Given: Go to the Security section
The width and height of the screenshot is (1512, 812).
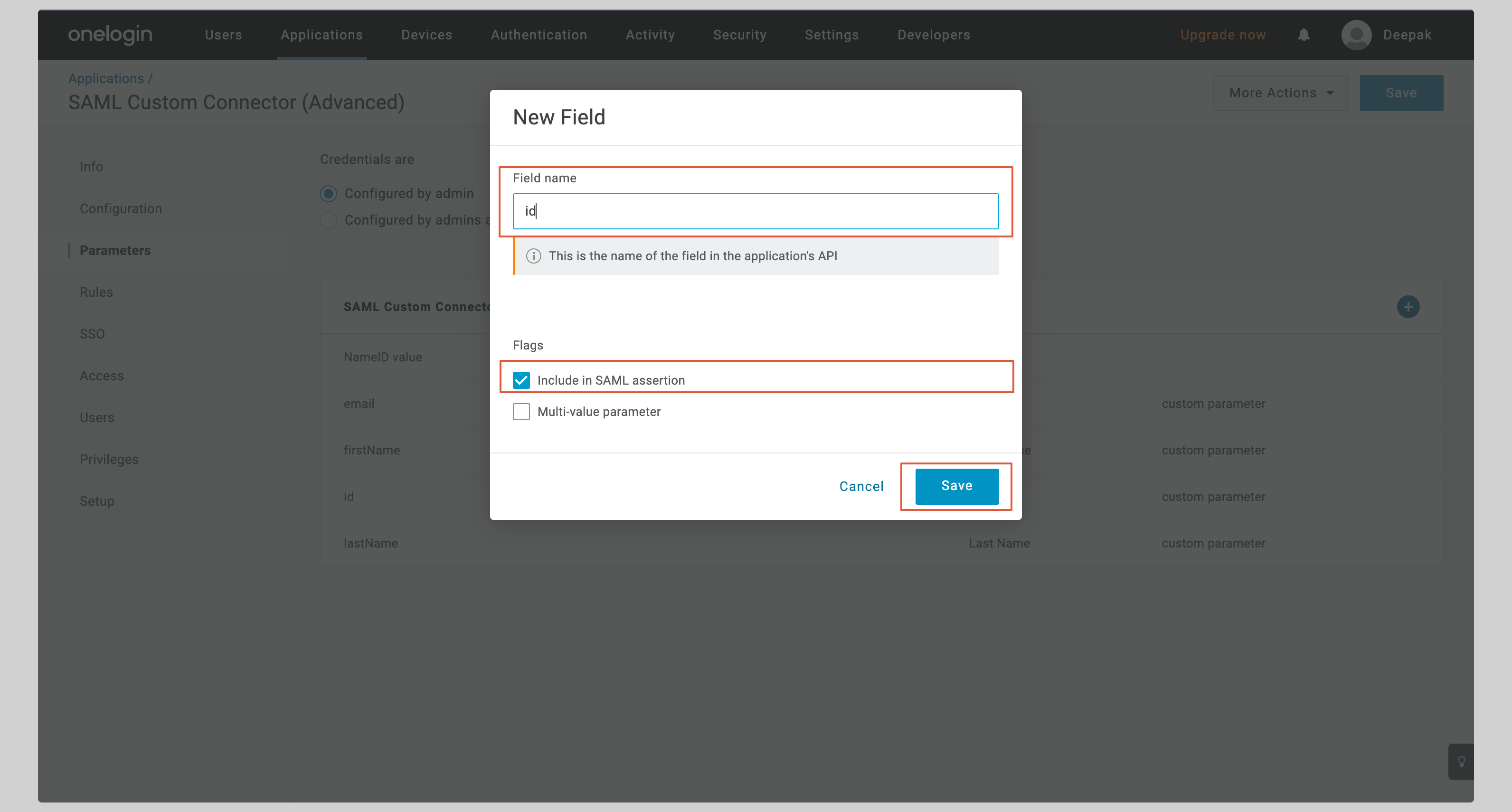Looking at the screenshot, I should tap(740, 35).
